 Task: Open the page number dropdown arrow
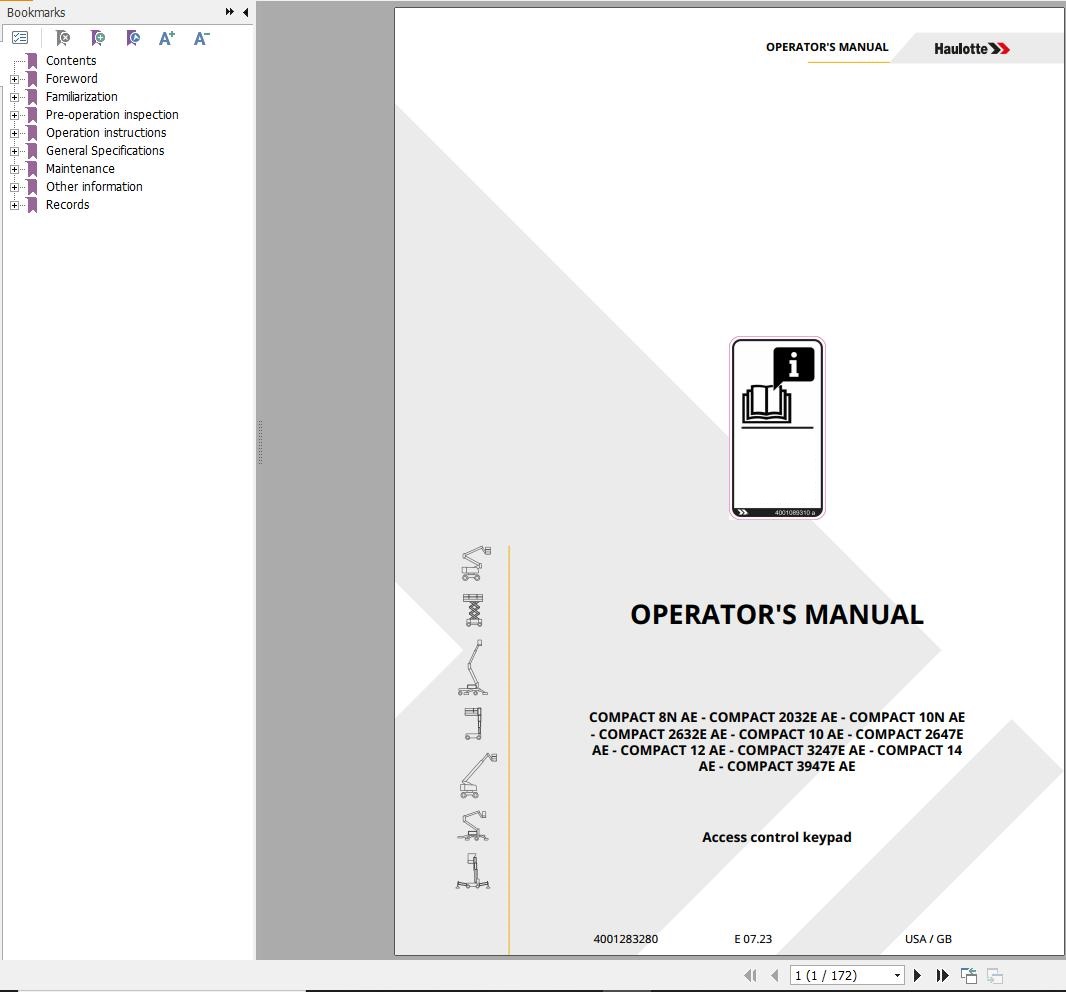coord(897,976)
